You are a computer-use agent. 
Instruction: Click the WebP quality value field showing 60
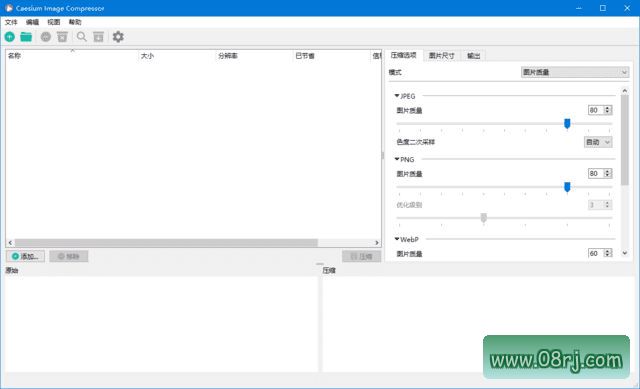(596, 253)
